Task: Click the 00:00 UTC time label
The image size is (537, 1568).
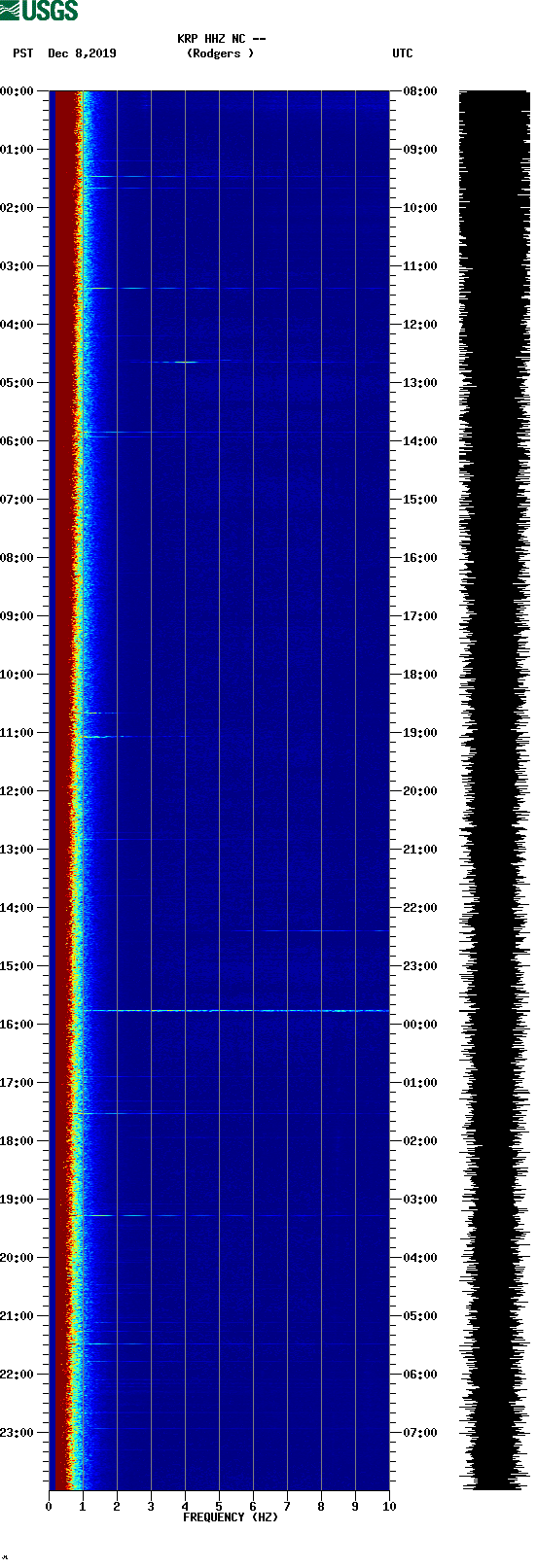Action: click(420, 1025)
